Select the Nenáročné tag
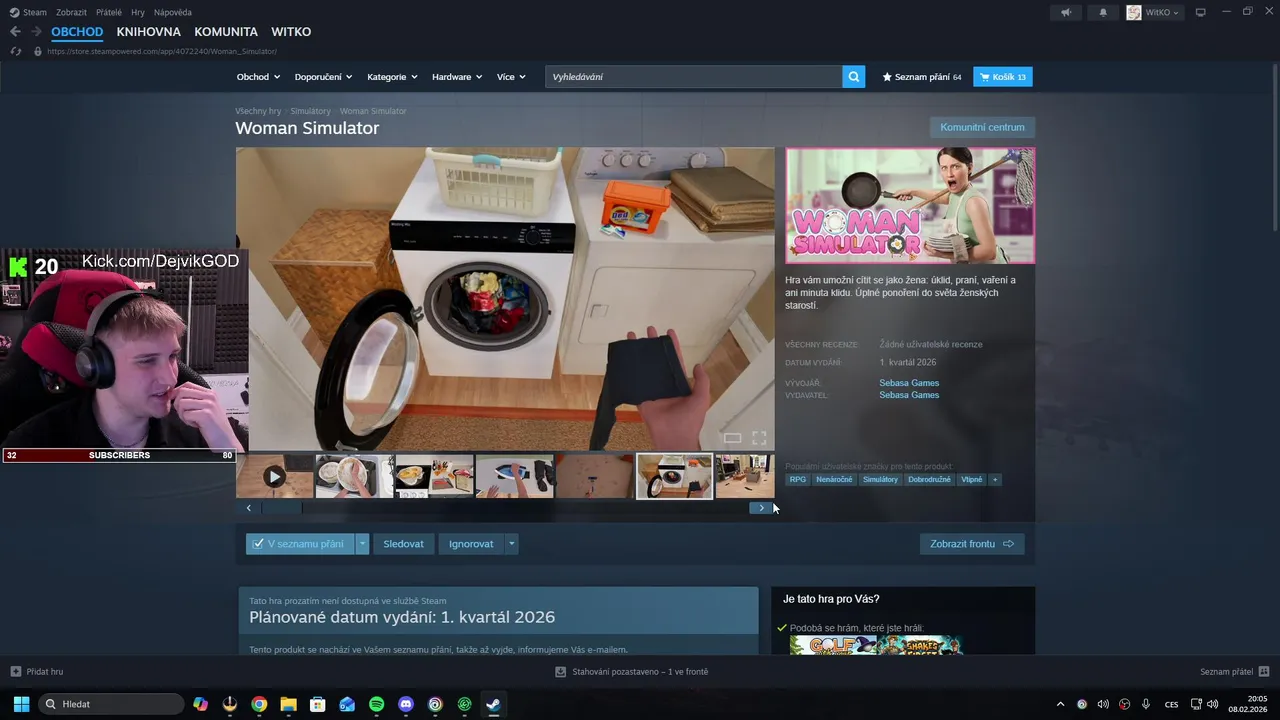The width and height of the screenshot is (1280, 720). [x=834, y=480]
